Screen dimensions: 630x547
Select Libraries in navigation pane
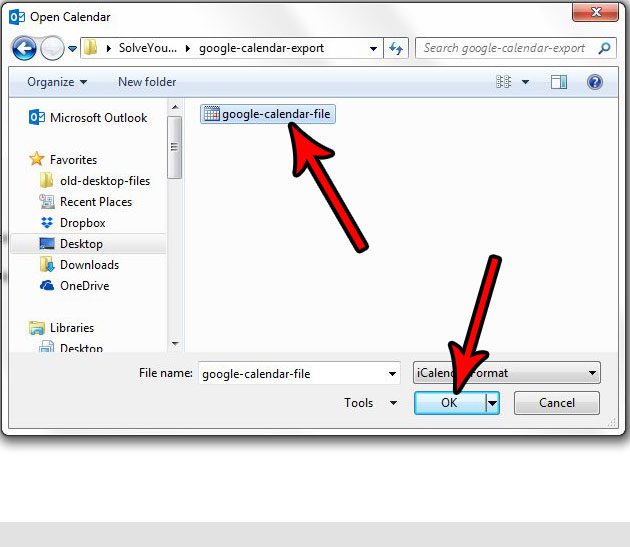[61, 328]
